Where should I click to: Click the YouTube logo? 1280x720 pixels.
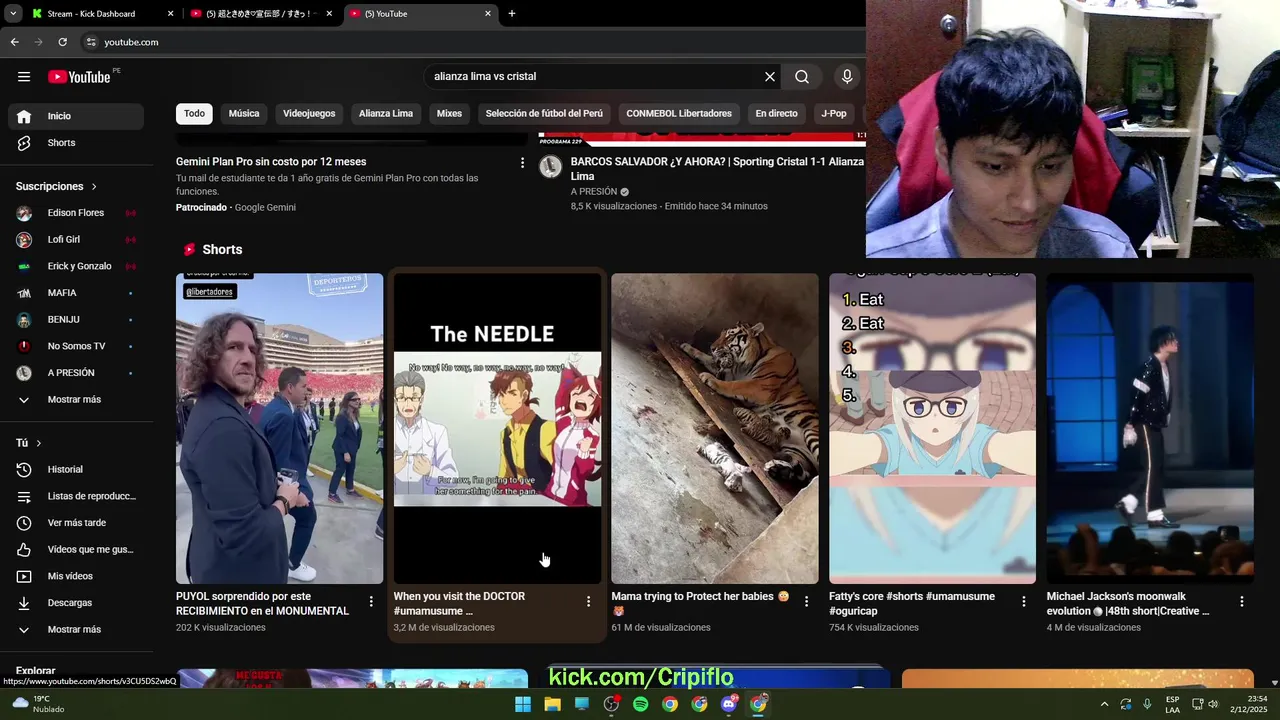[x=79, y=77]
